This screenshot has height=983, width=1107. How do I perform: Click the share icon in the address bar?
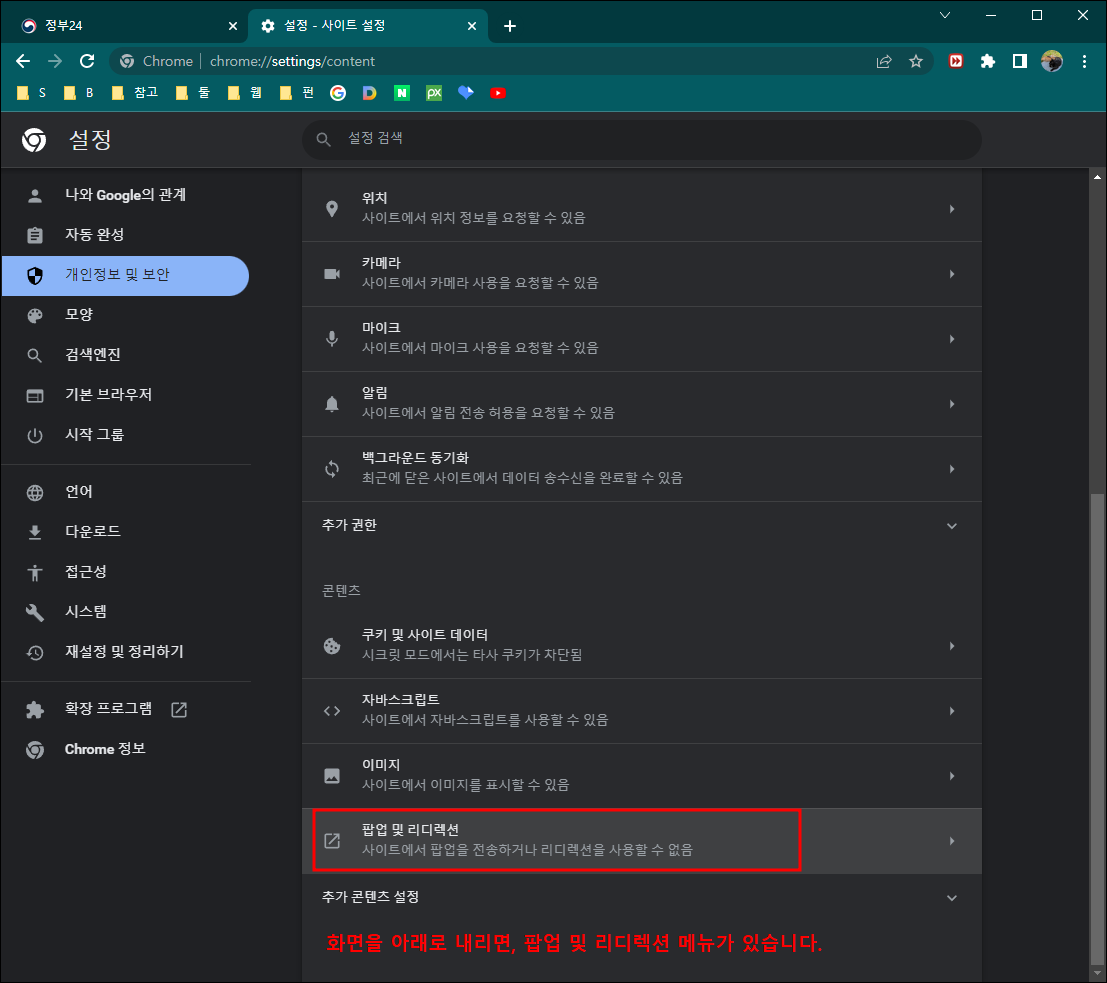coord(884,61)
